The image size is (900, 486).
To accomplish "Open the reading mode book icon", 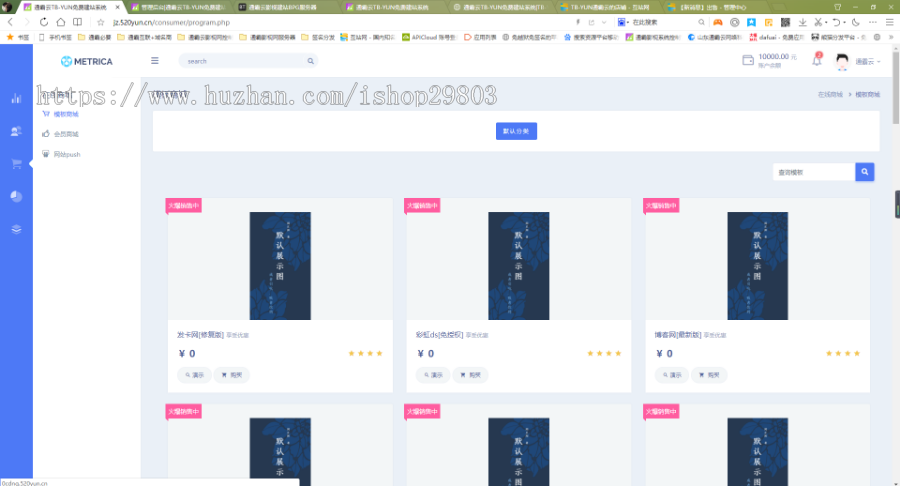I will (x=77, y=22).
